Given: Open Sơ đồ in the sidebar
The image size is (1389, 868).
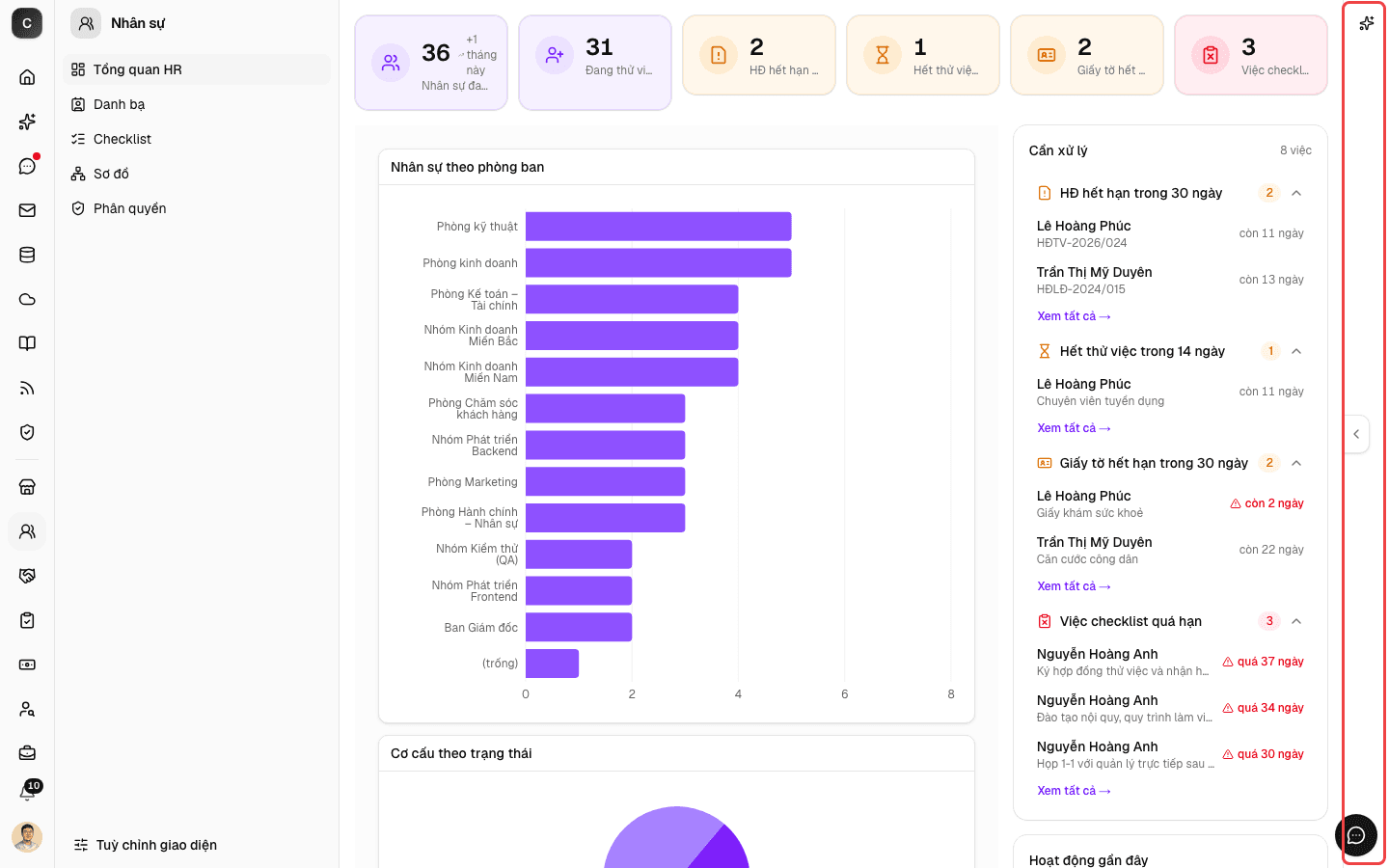Looking at the screenshot, I should 197,174.
